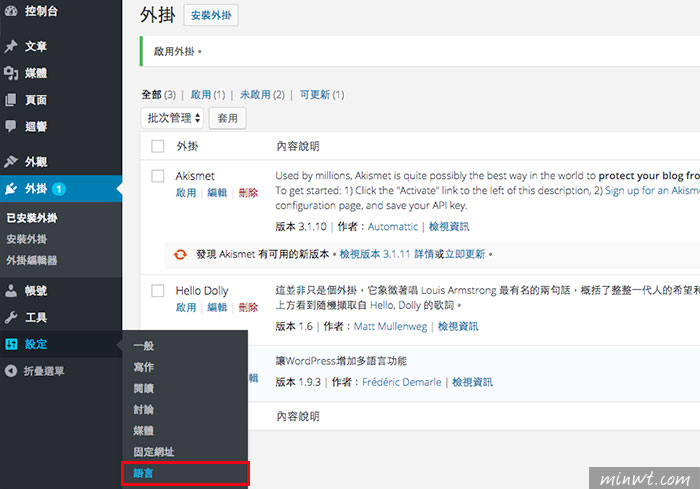
Task: Check the Hello Dolly plugin checkbox
Action: [158, 291]
